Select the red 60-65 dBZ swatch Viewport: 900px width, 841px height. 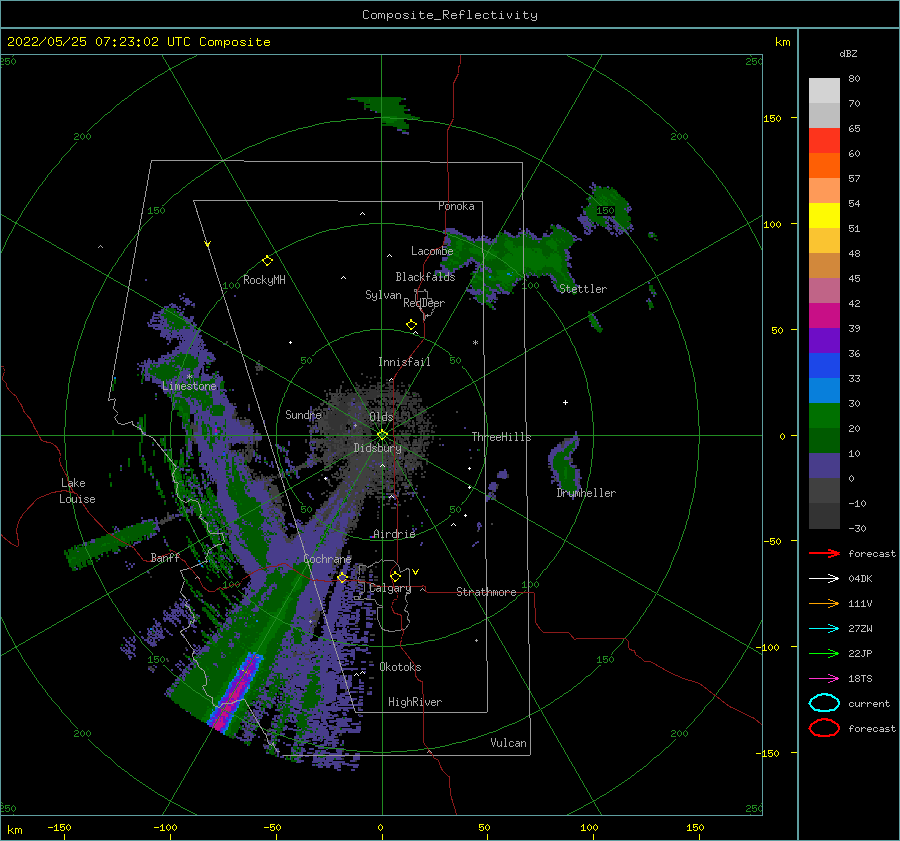click(x=824, y=141)
